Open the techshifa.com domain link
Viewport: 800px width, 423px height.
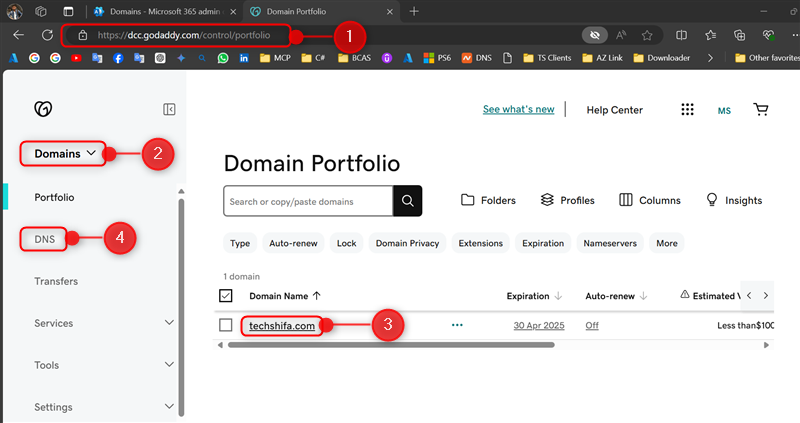click(x=282, y=326)
